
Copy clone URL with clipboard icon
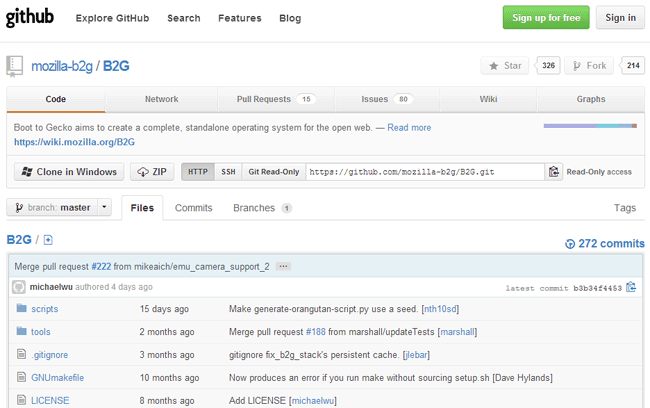(x=554, y=172)
